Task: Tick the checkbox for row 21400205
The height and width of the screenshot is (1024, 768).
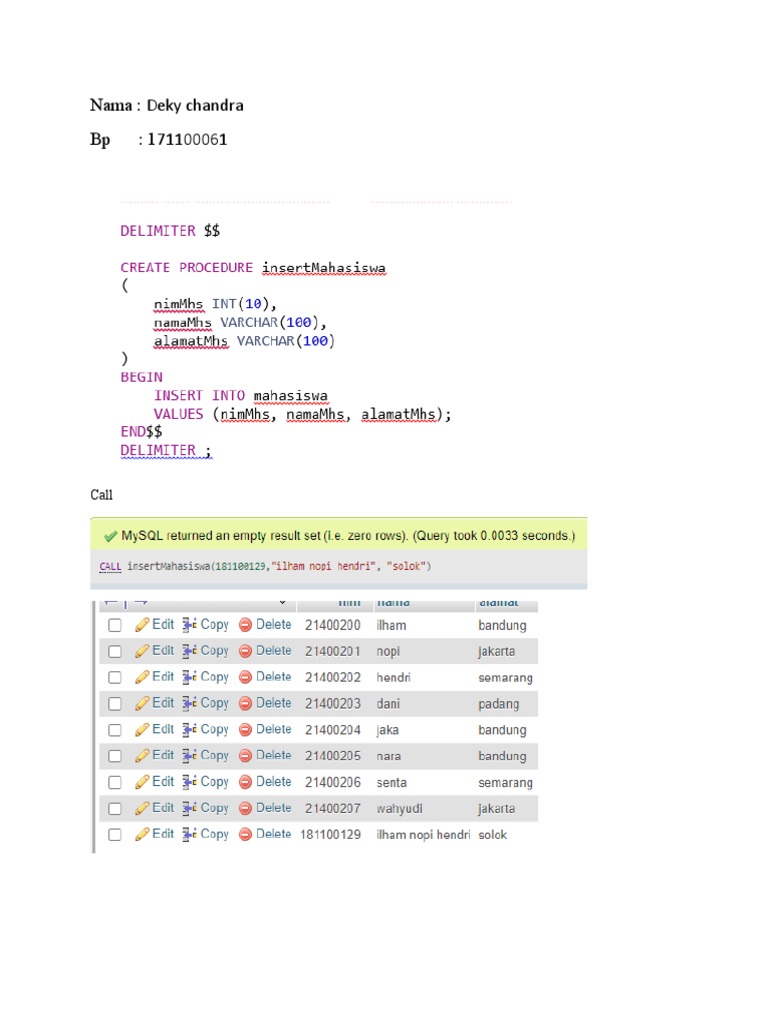Action: click(115, 756)
